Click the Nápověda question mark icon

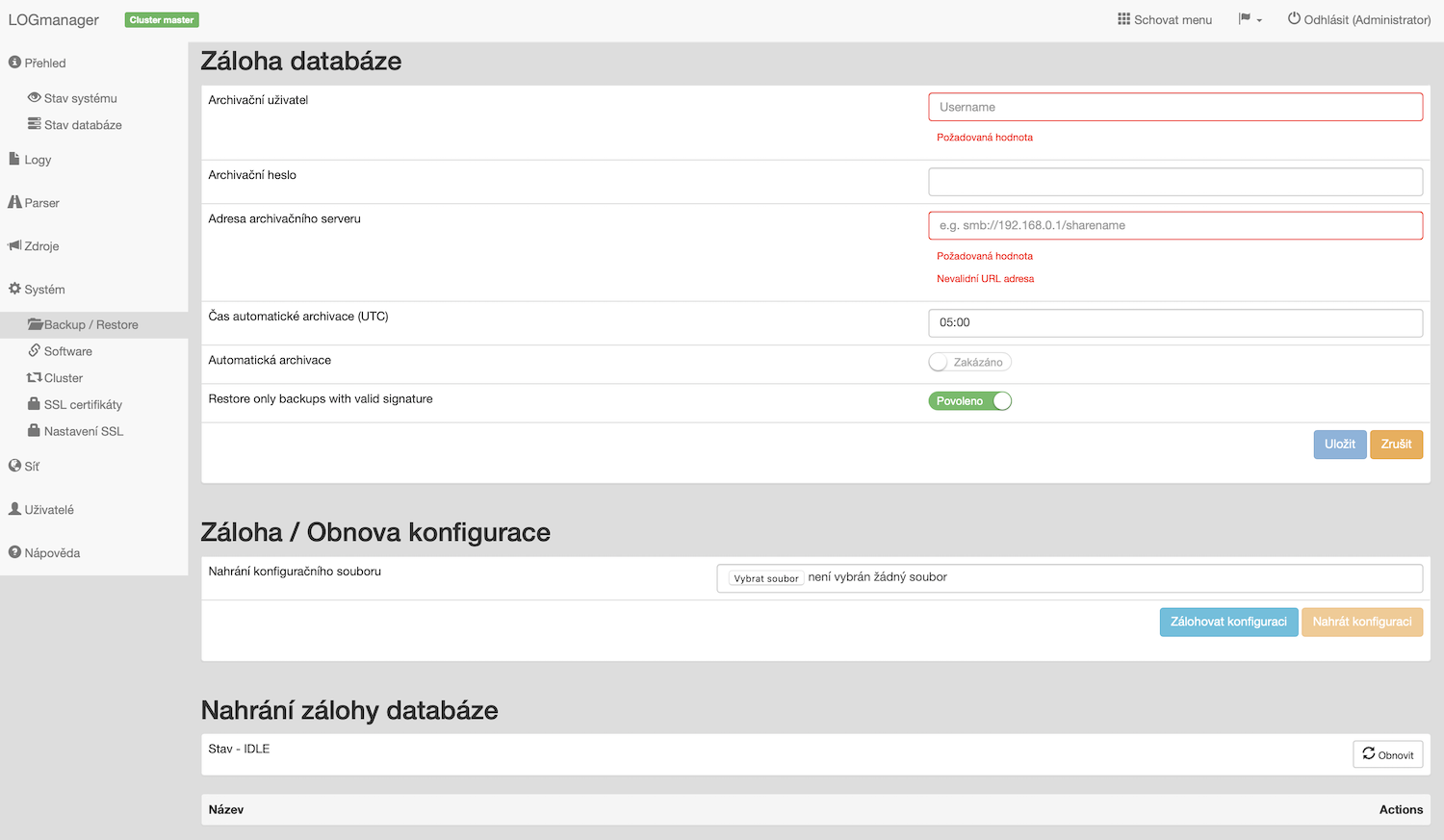coord(14,552)
